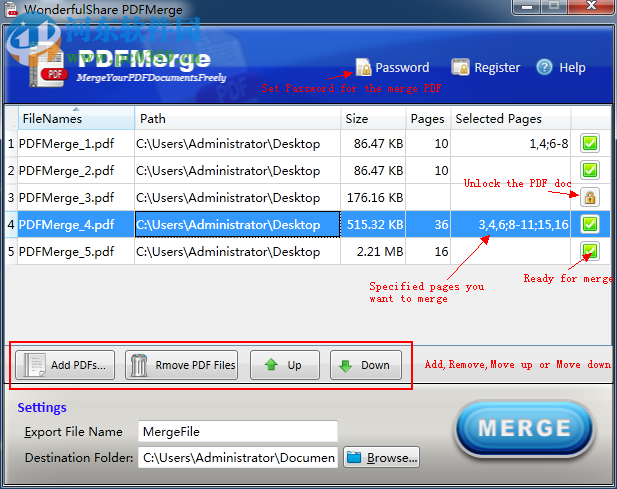Viewport: 617px width, 489px height.
Task: Click the Password lock icon
Action: [364, 67]
